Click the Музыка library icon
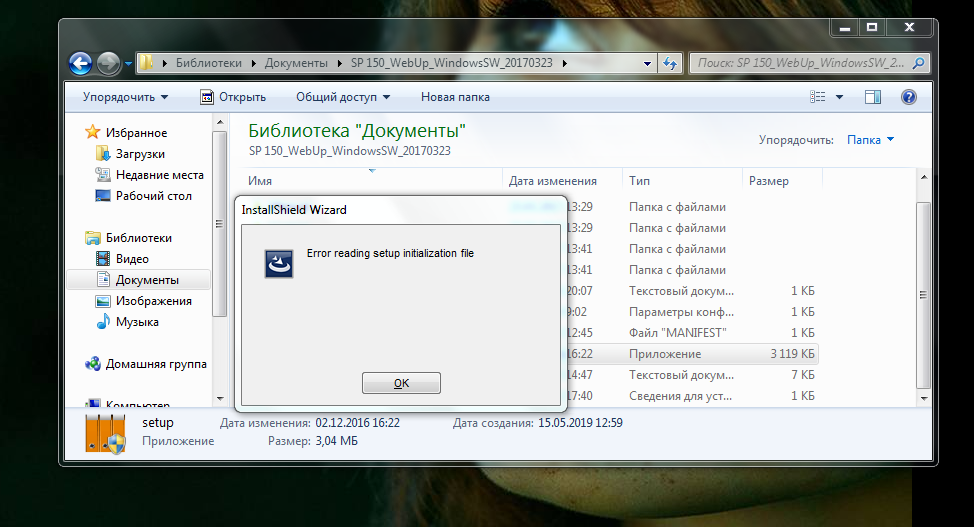This screenshot has height=527, width=974. point(104,322)
